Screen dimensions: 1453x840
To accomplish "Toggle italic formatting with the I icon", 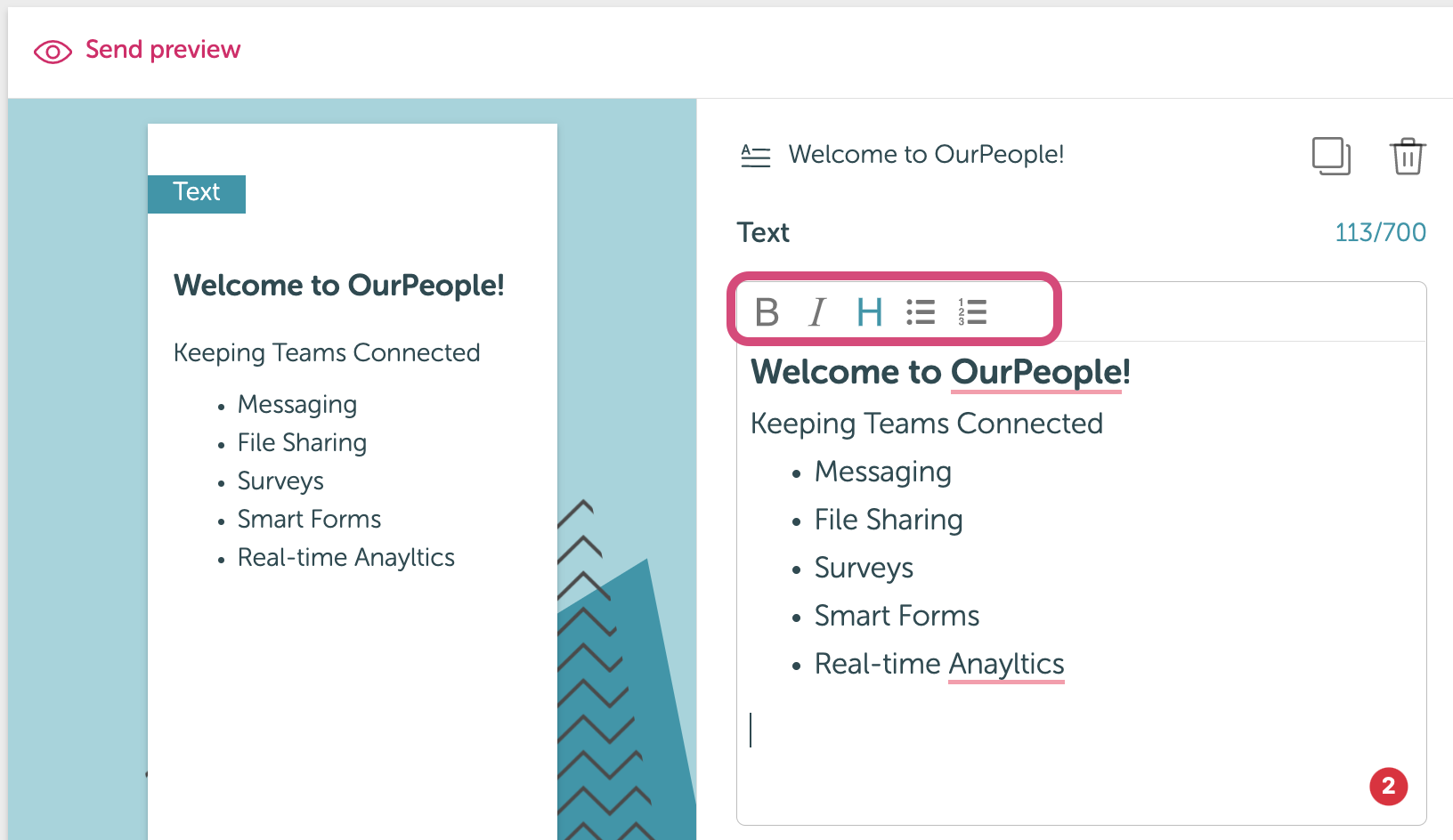I will [x=817, y=312].
